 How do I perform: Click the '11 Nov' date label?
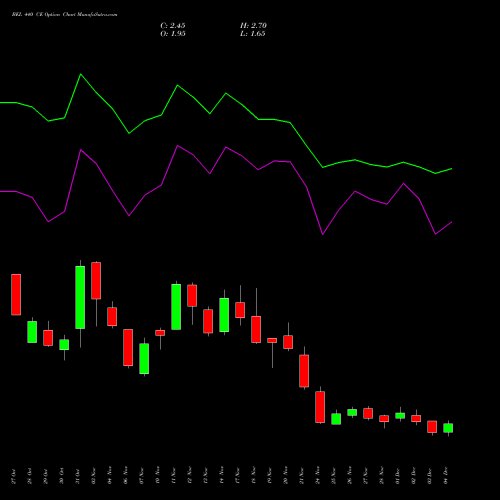(174, 475)
